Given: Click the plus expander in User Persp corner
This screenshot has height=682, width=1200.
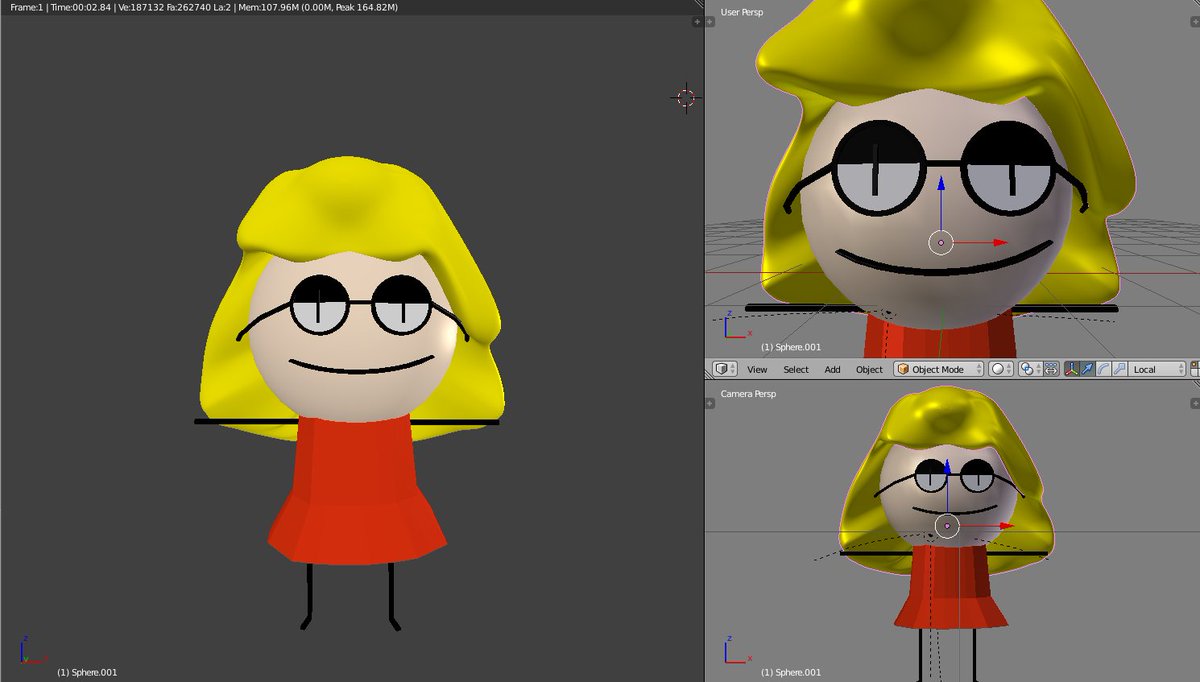Looking at the screenshot, I should [x=1194, y=21].
